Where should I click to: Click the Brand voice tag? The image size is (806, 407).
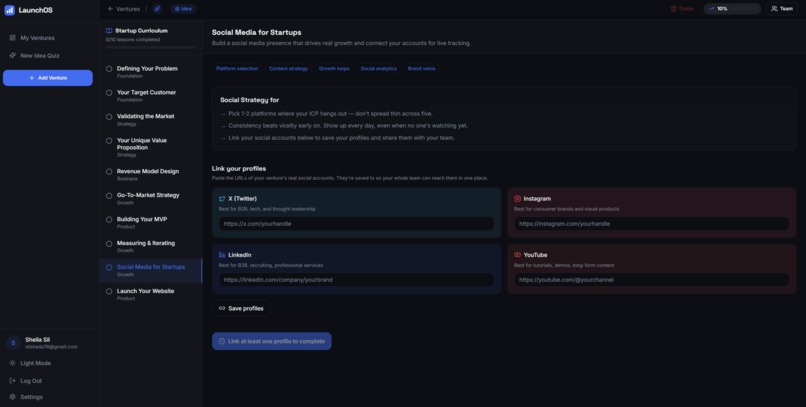[x=422, y=68]
